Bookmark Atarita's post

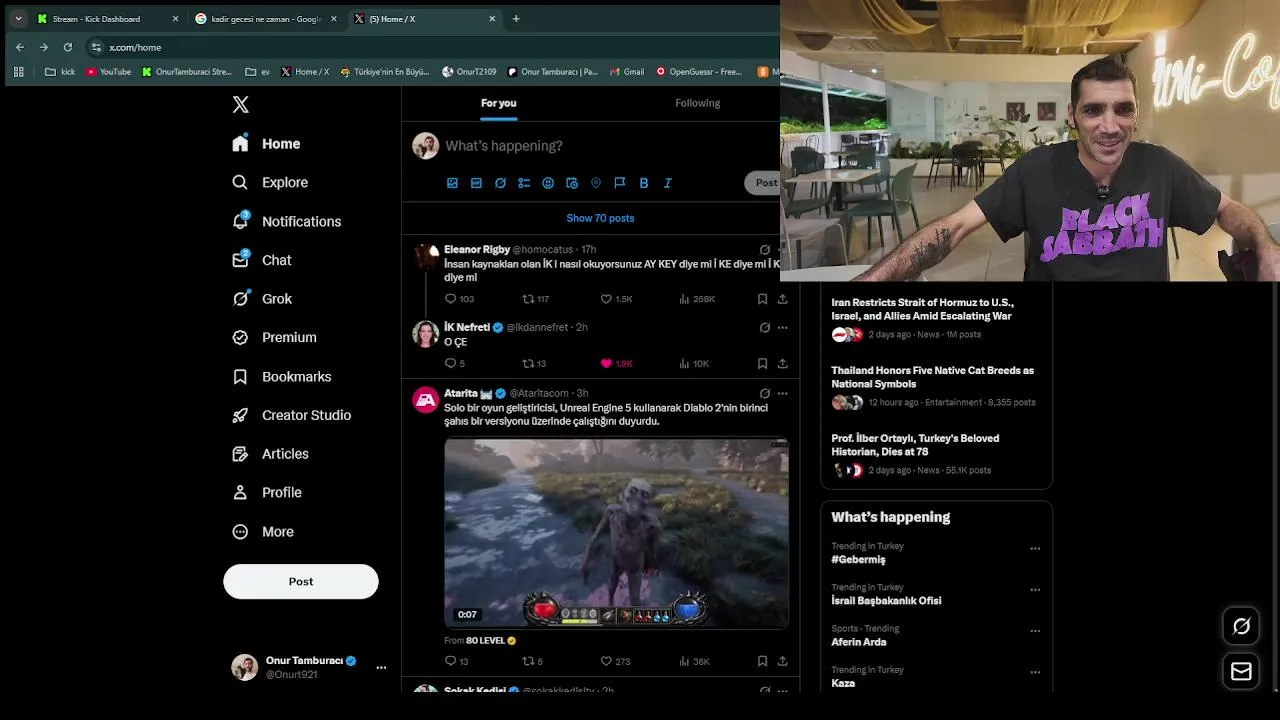click(762, 661)
